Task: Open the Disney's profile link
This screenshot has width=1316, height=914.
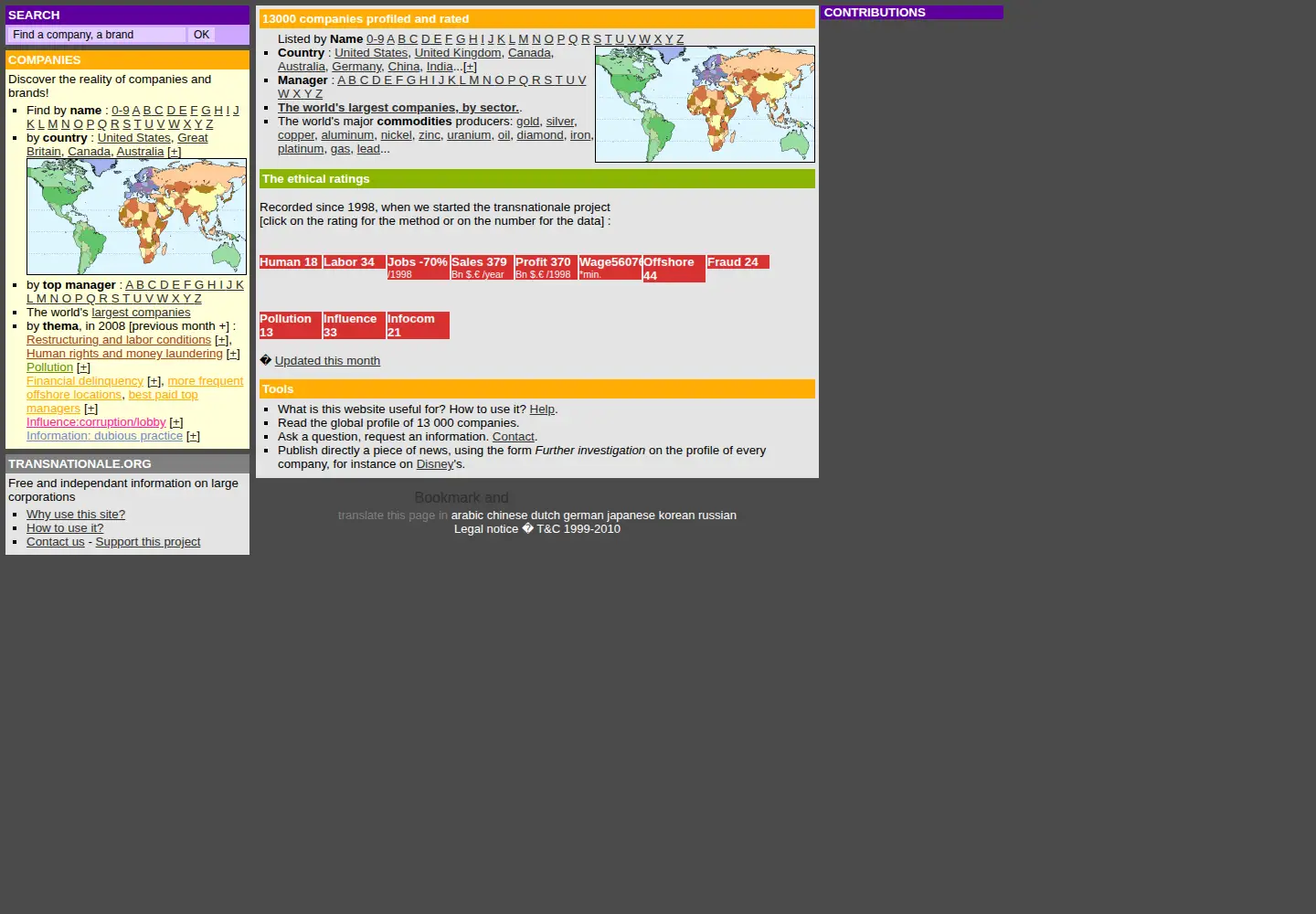Action: click(x=435, y=464)
